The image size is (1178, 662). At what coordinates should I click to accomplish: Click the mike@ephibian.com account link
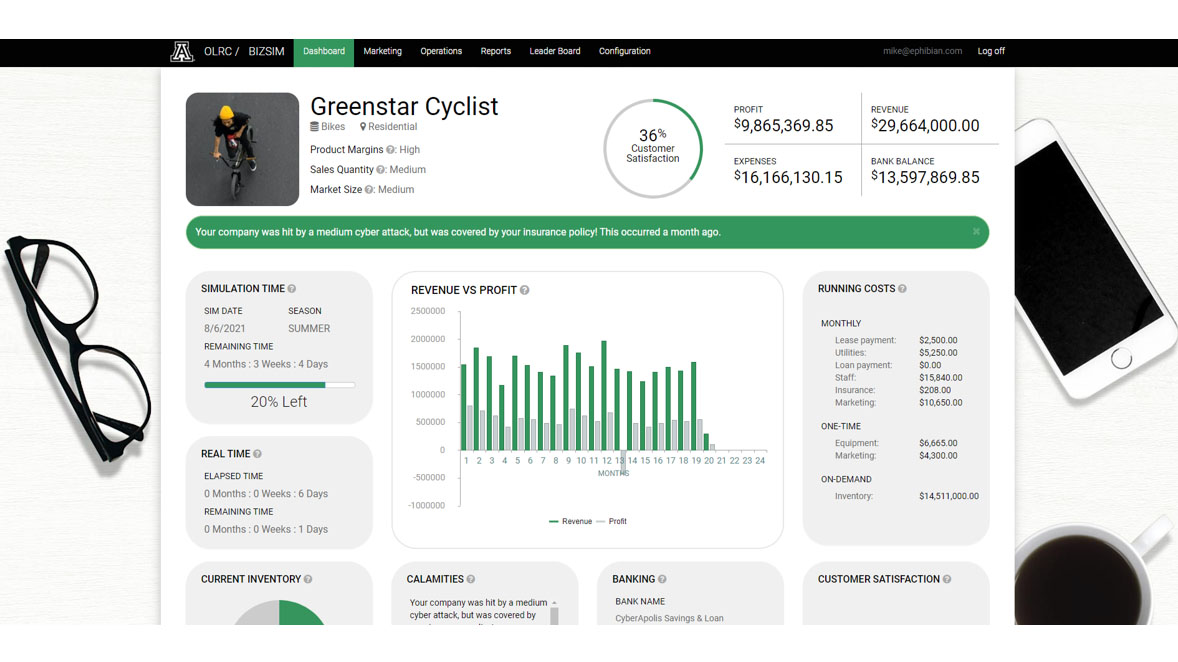click(x=922, y=51)
